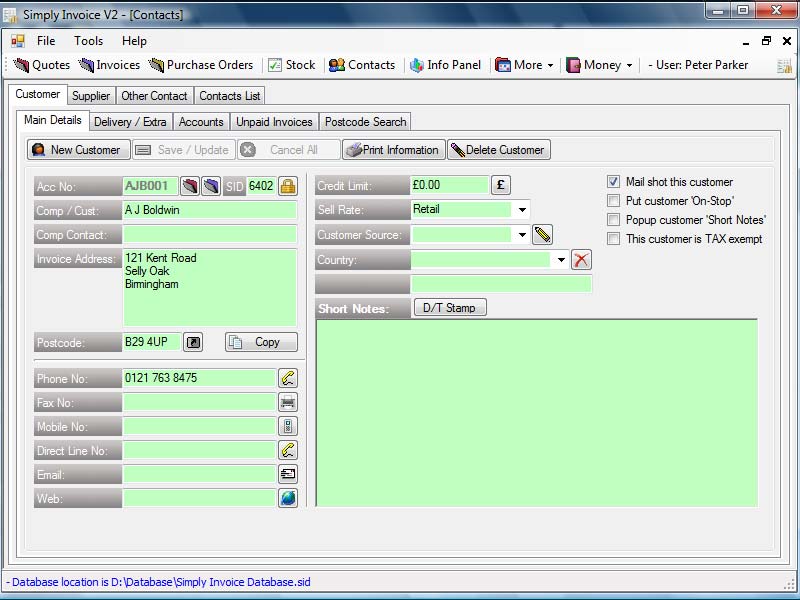Click the application icon beside File menu
This screenshot has height=600, width=800.
click(x=18, y=41)
